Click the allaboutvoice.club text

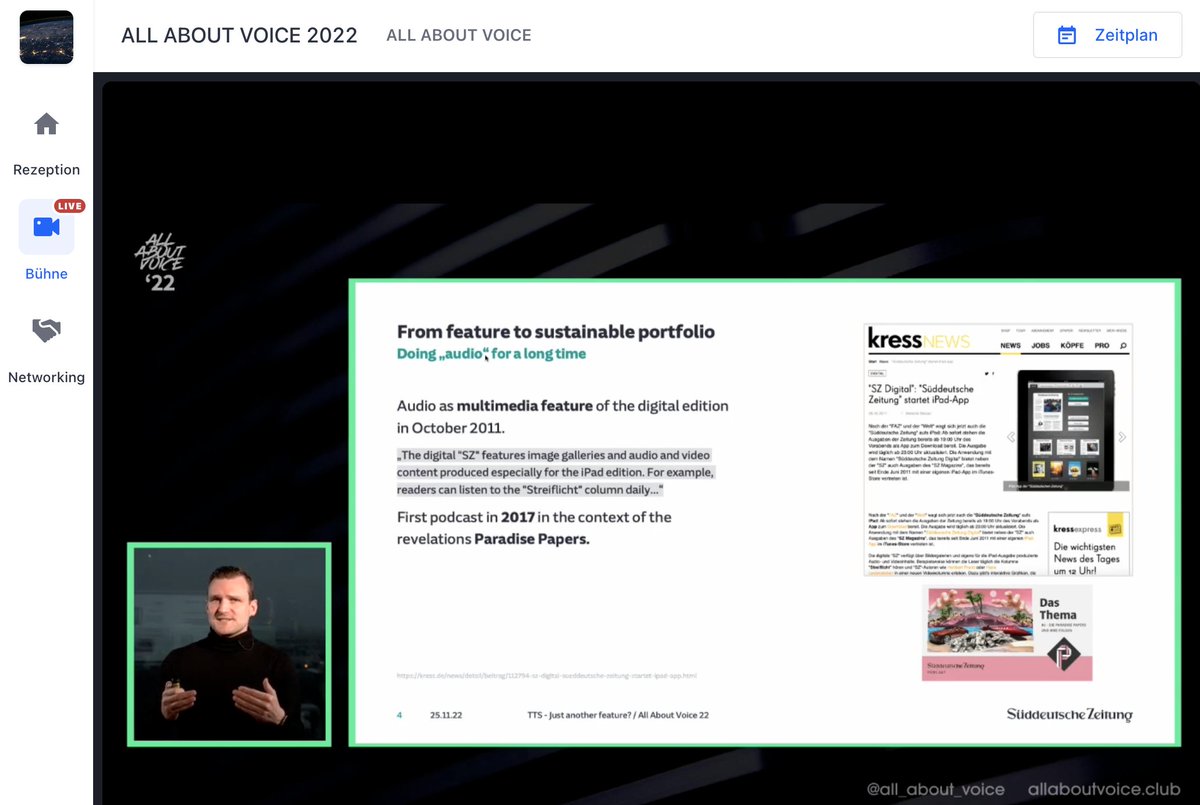(1104, 789)
